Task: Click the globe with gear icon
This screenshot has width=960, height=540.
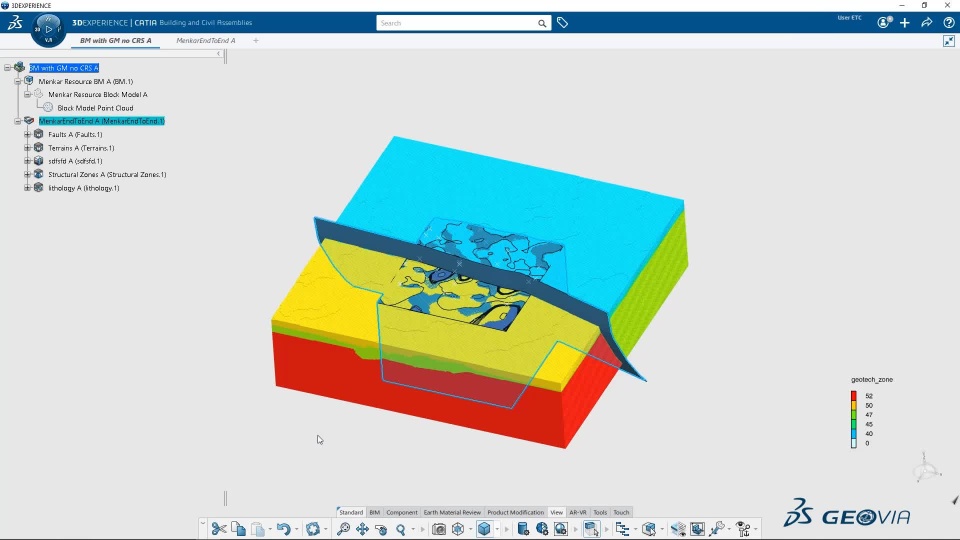Action: [x=542, y=528]
